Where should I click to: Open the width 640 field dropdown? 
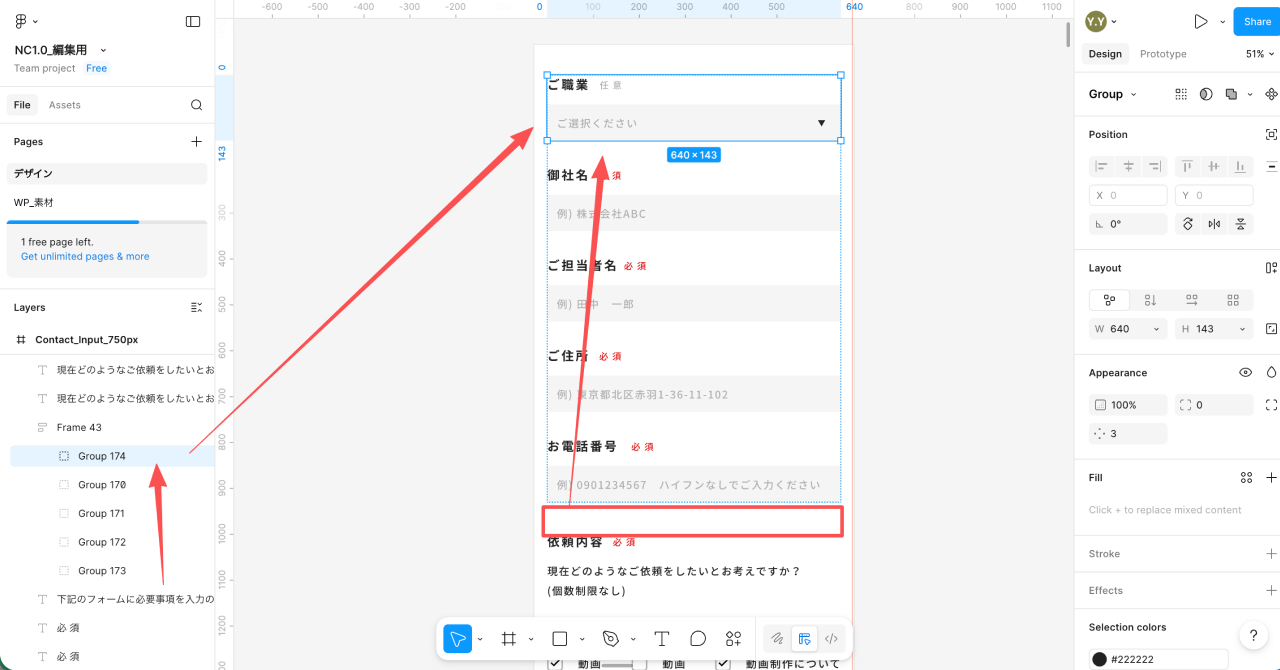pyautogui.click(x=1158, y=329)
